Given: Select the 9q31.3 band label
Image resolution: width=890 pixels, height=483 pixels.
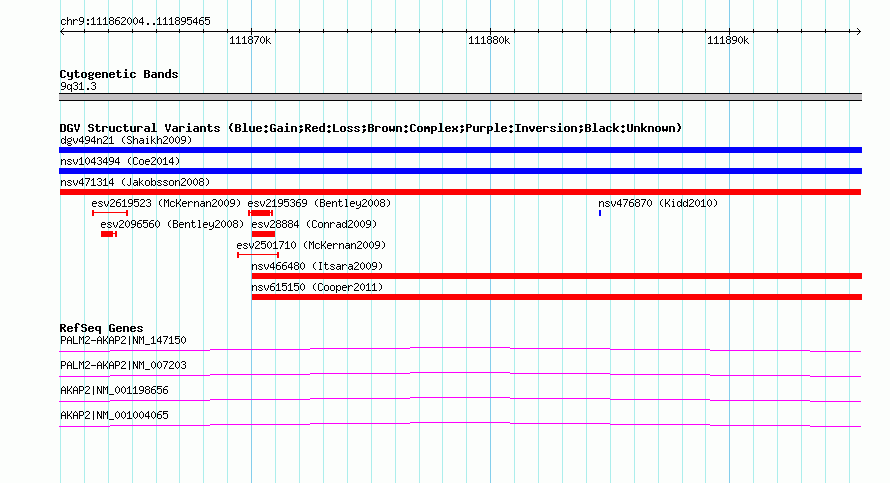Looking at the screenshot, I should pos(78,86).
